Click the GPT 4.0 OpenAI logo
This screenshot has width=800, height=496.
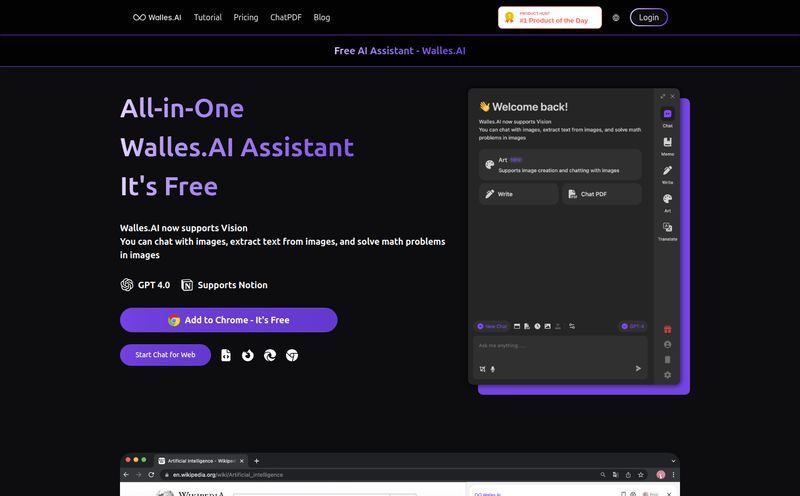click(x=127, y=285)
